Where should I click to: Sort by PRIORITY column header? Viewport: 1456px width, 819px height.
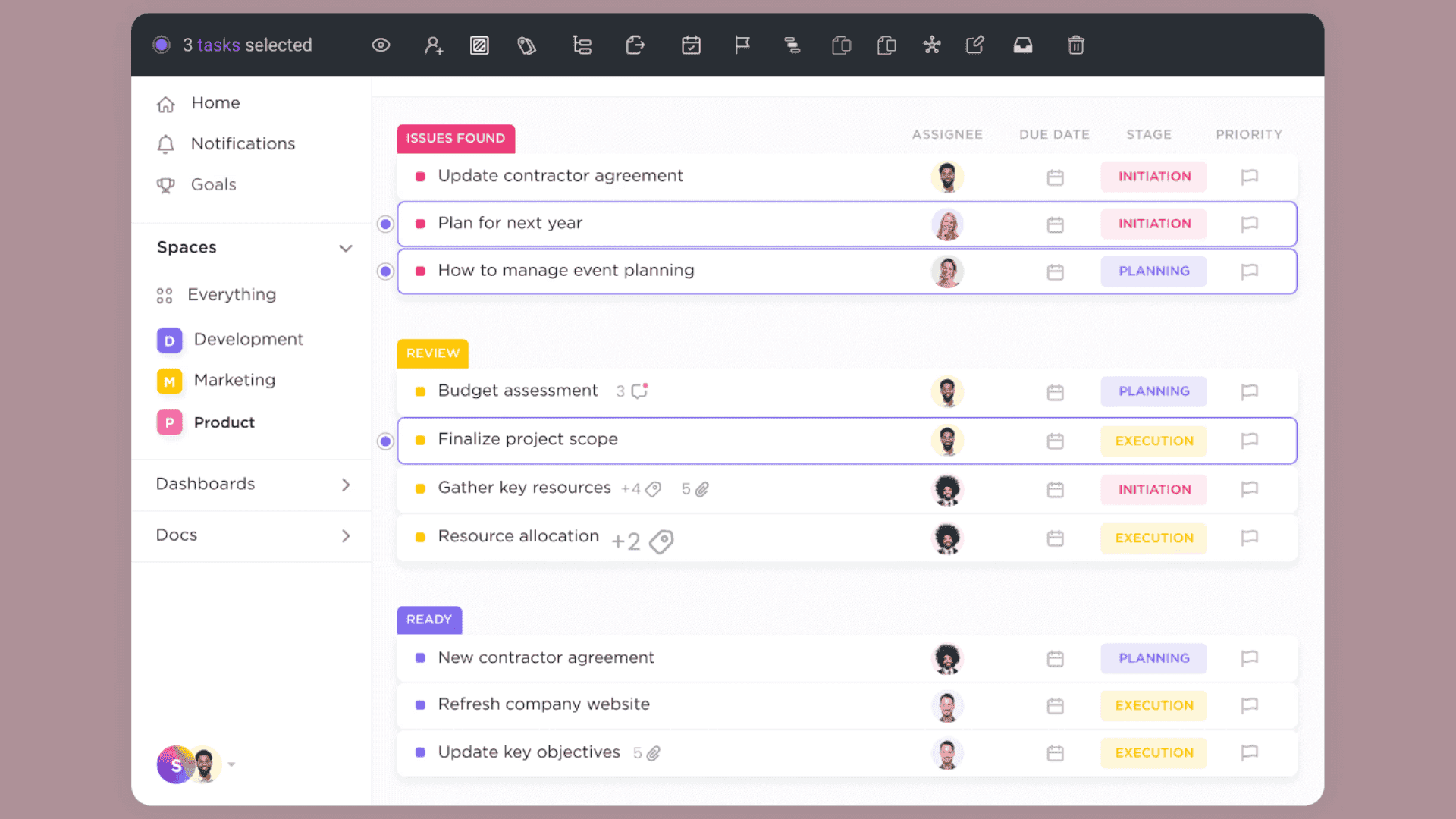point(1249,134)
